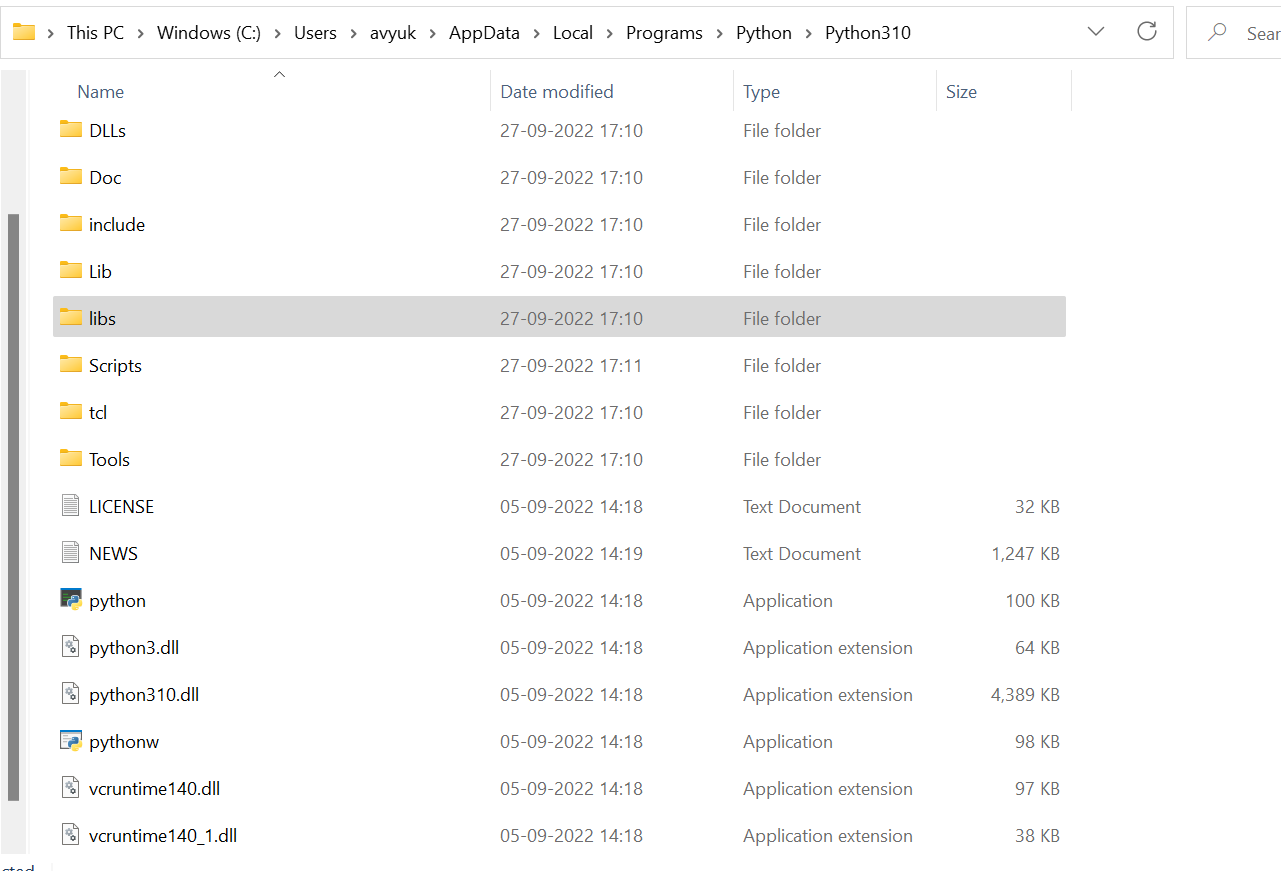Viewport: 1281px width, 871px height.
Task: Click the refresh button in address bar
Action: [1147, 32]
